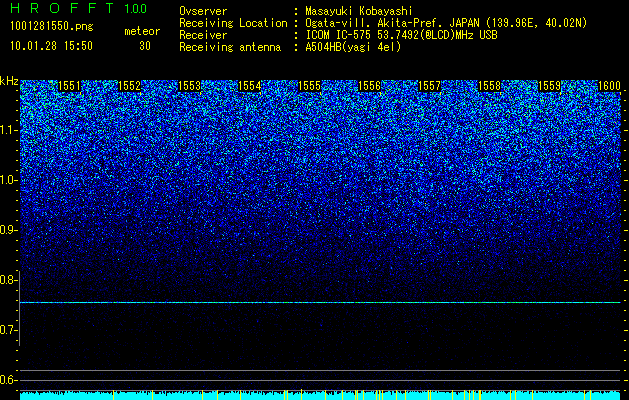The width and height of the screenshot is (629, 400).
Task: Click the 1553 time marker
Action: (x=189, y=86)
